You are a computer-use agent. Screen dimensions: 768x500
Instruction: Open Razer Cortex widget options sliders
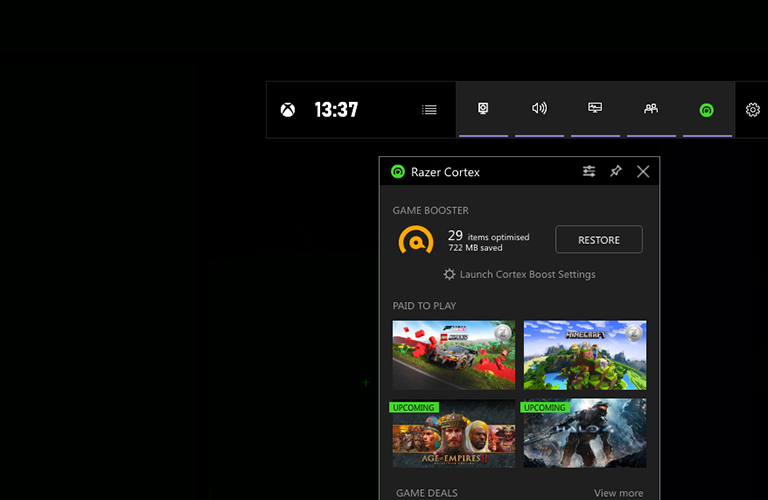pyautogui.click(x=589, y=172)
